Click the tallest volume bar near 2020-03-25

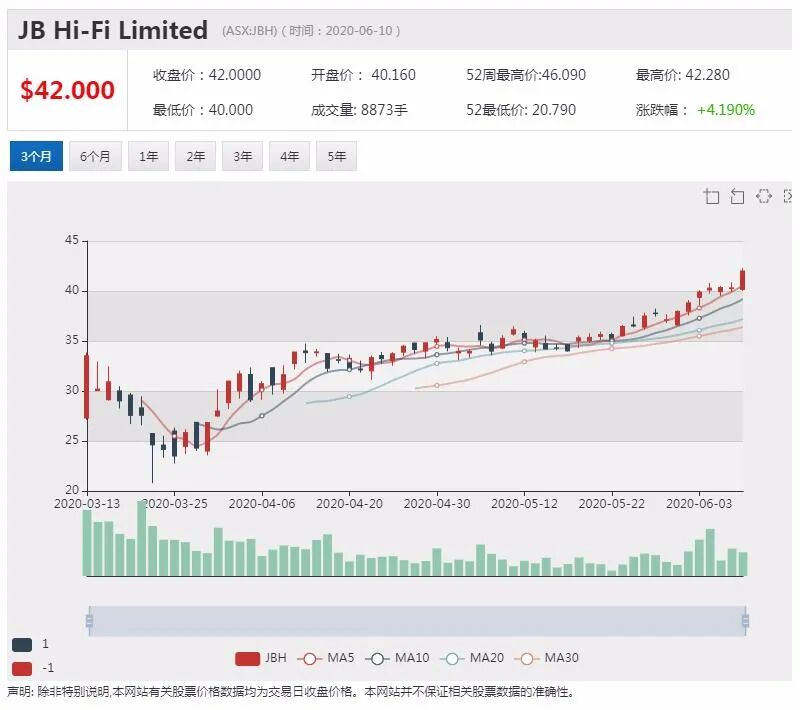[x=142, y=539]
